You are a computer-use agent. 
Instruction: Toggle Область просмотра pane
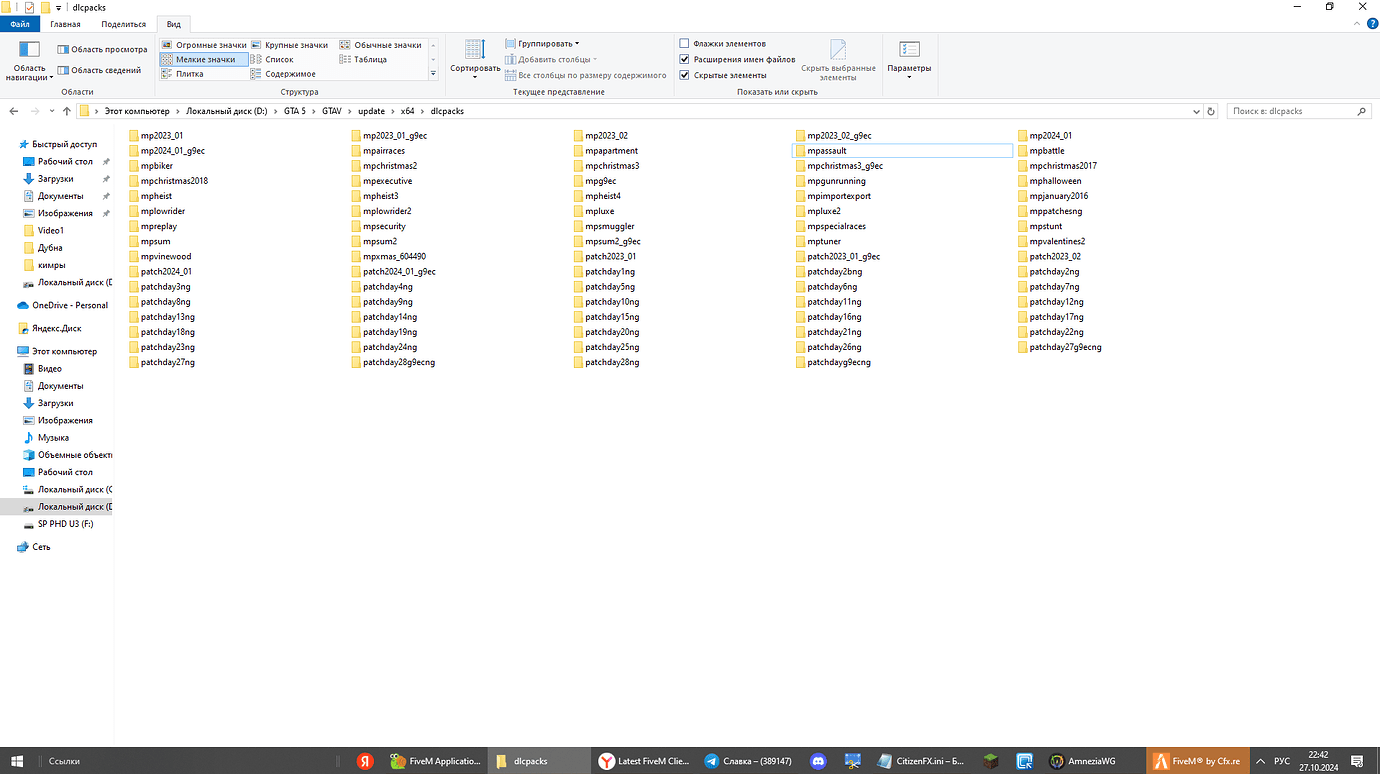click(101, 48)
